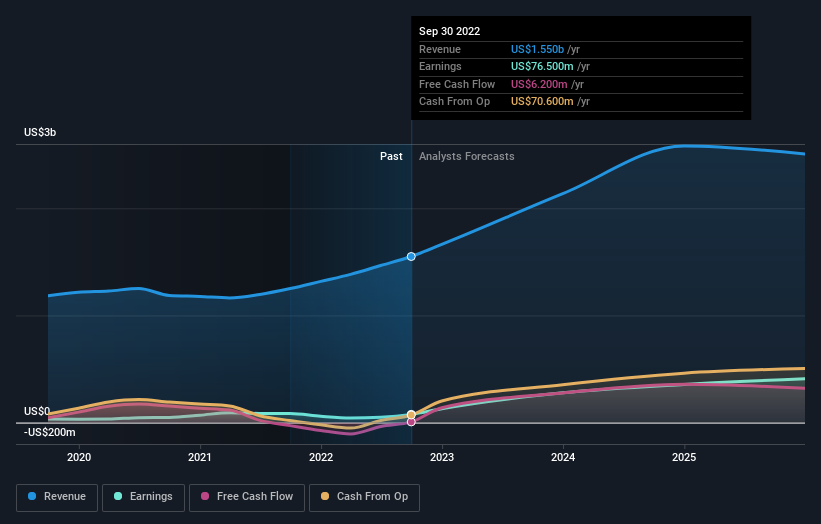Click the US$1.550b revenue value
The image size is (821, 524).
point(537,49)
